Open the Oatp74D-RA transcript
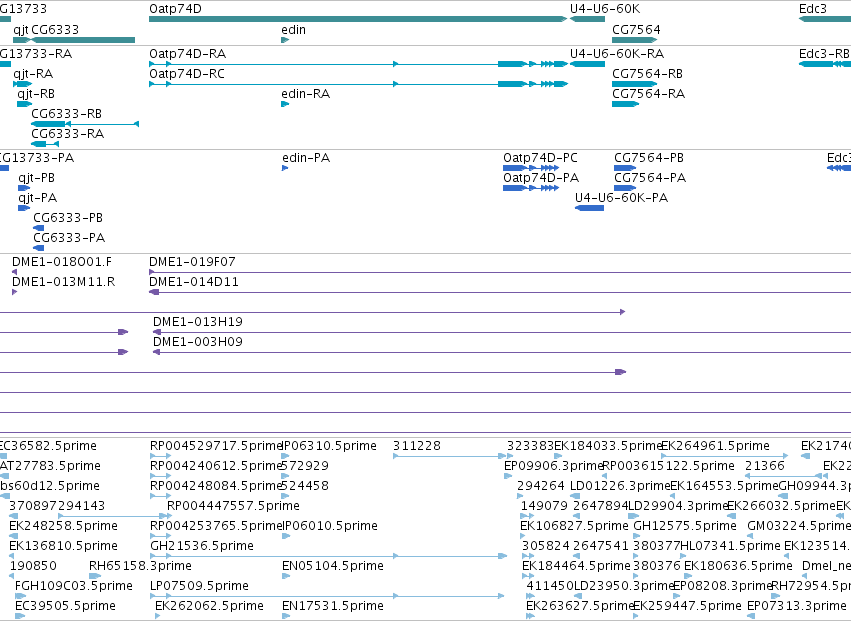851x621 pixels. (x=358, y=64)
